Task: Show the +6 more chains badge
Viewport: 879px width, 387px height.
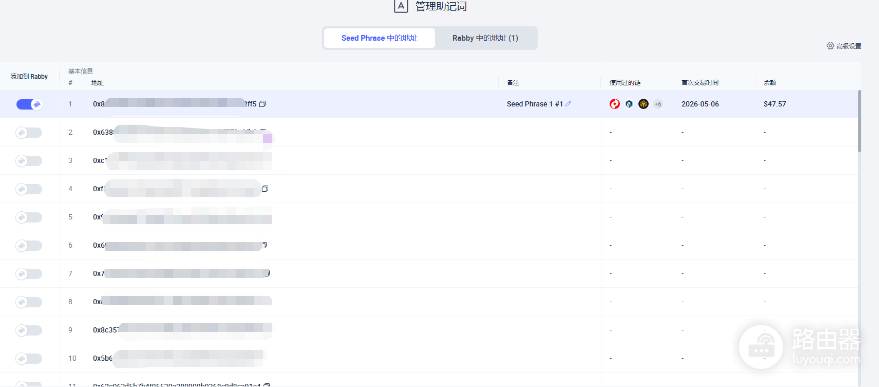Action: click(x=658, y=104)
